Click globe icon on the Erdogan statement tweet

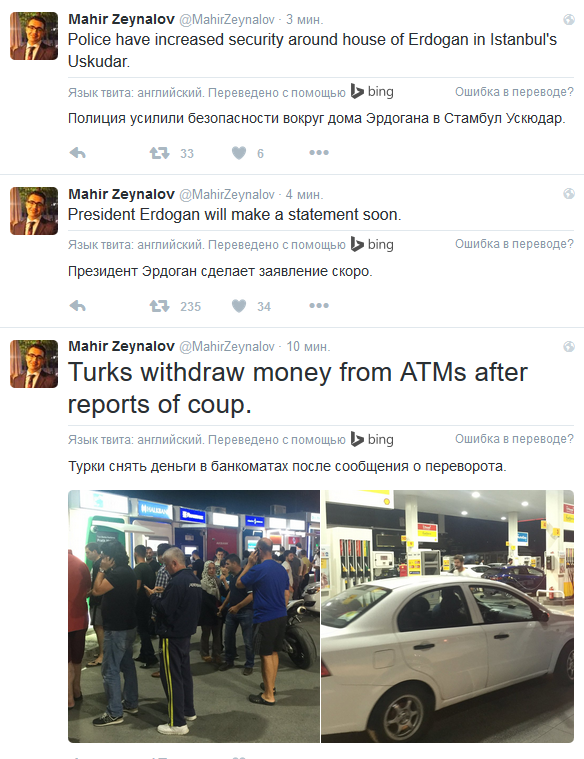(x=569, y=194)
